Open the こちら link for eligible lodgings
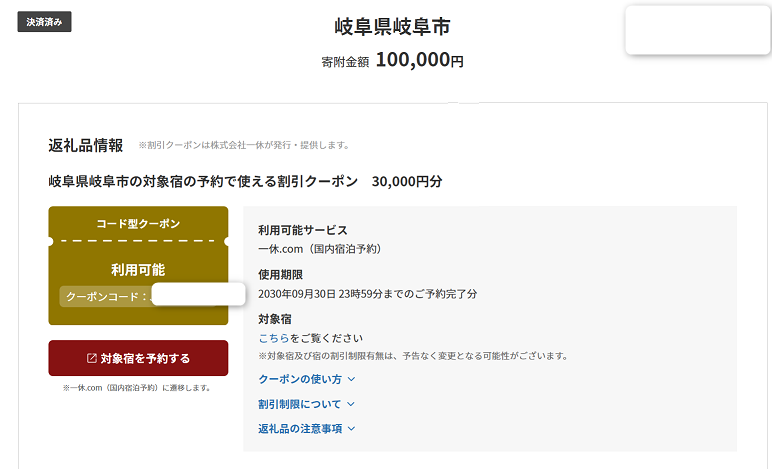772x469 pixels. 274,338
